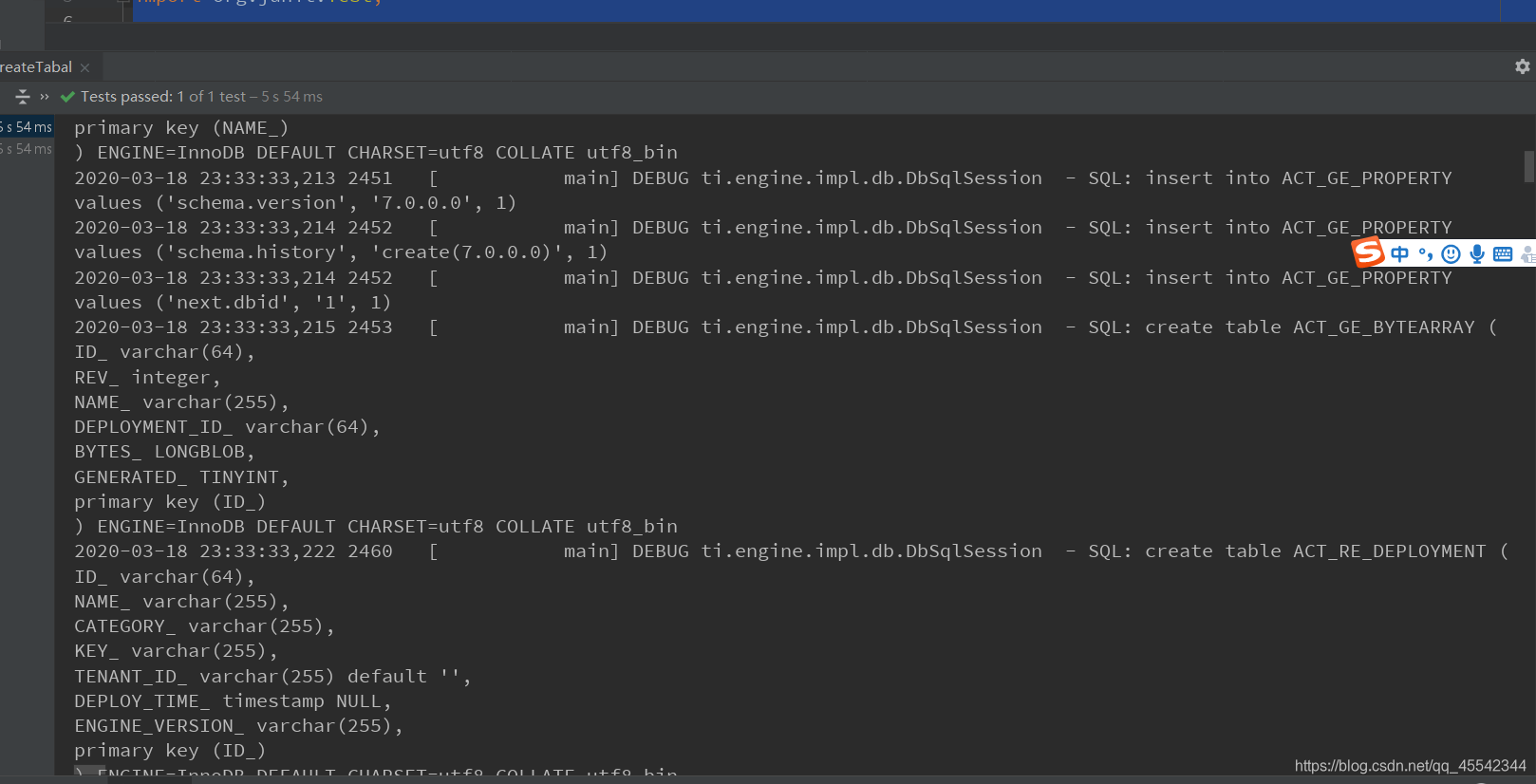The image size is (1536, 784).
Task: Open the Sogou soft keyboard
Action: 1503,253
